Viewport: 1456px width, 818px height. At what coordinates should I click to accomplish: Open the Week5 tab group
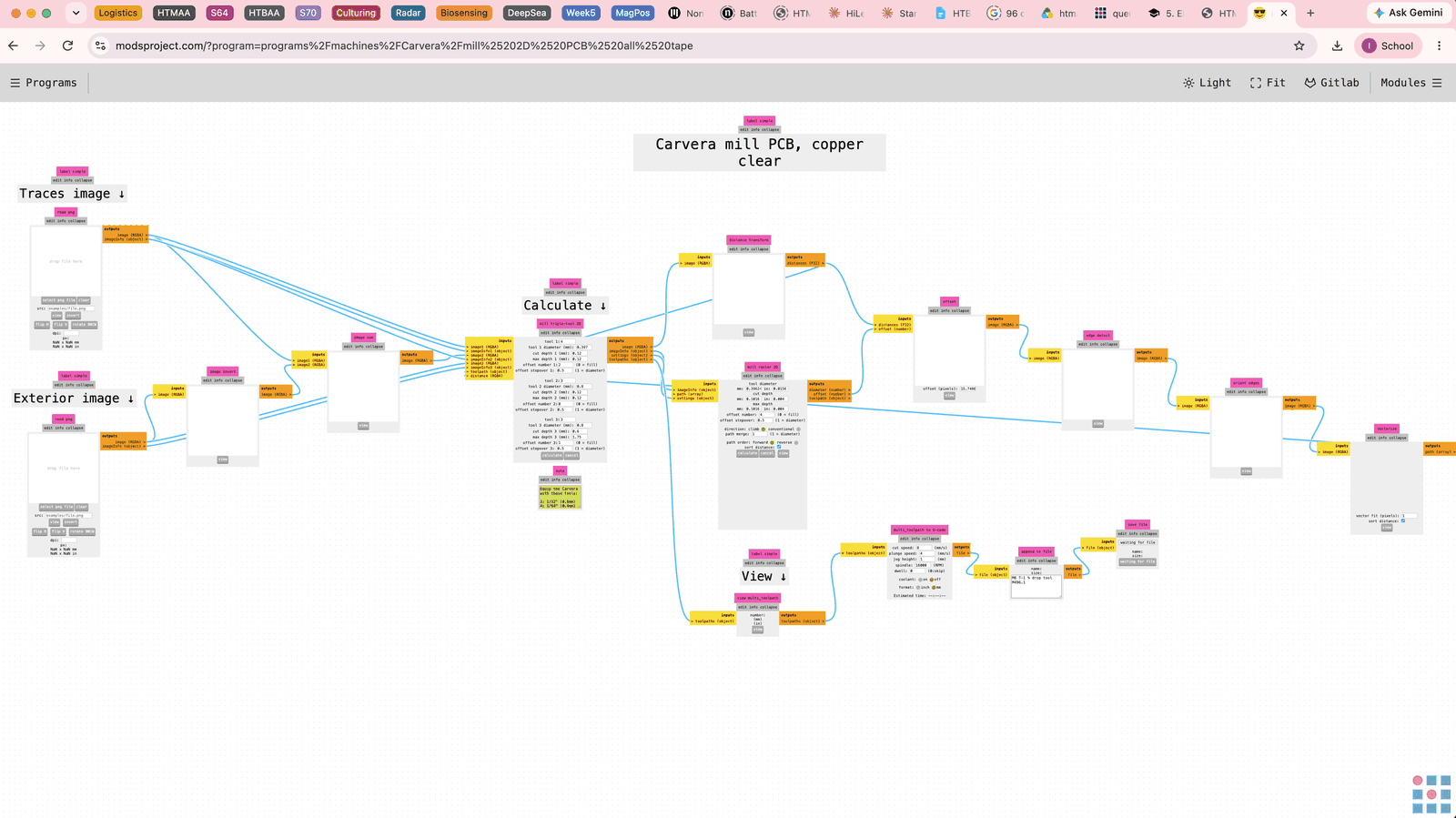point(581,13)
